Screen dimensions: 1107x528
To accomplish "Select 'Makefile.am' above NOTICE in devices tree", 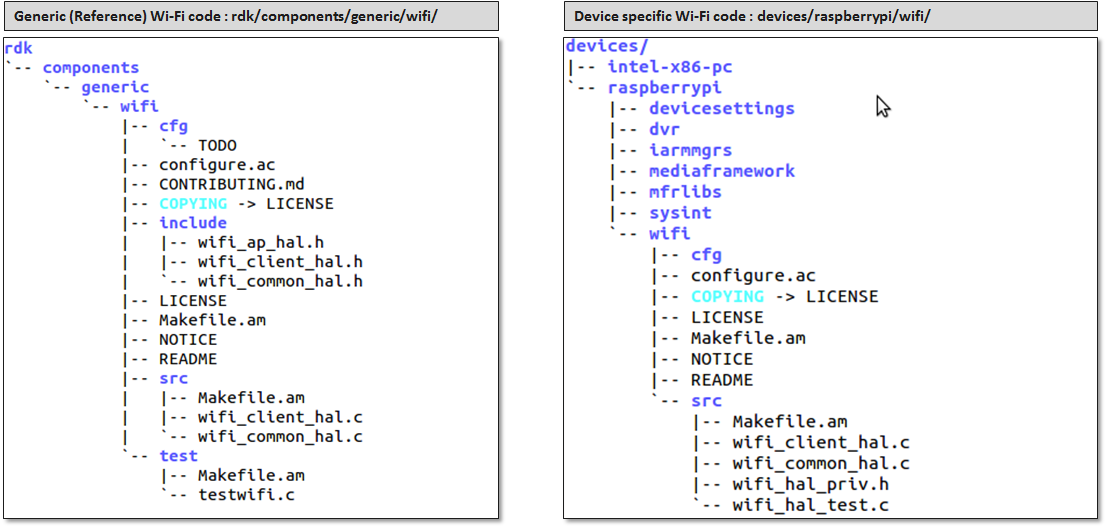I will tap(748, 338).
